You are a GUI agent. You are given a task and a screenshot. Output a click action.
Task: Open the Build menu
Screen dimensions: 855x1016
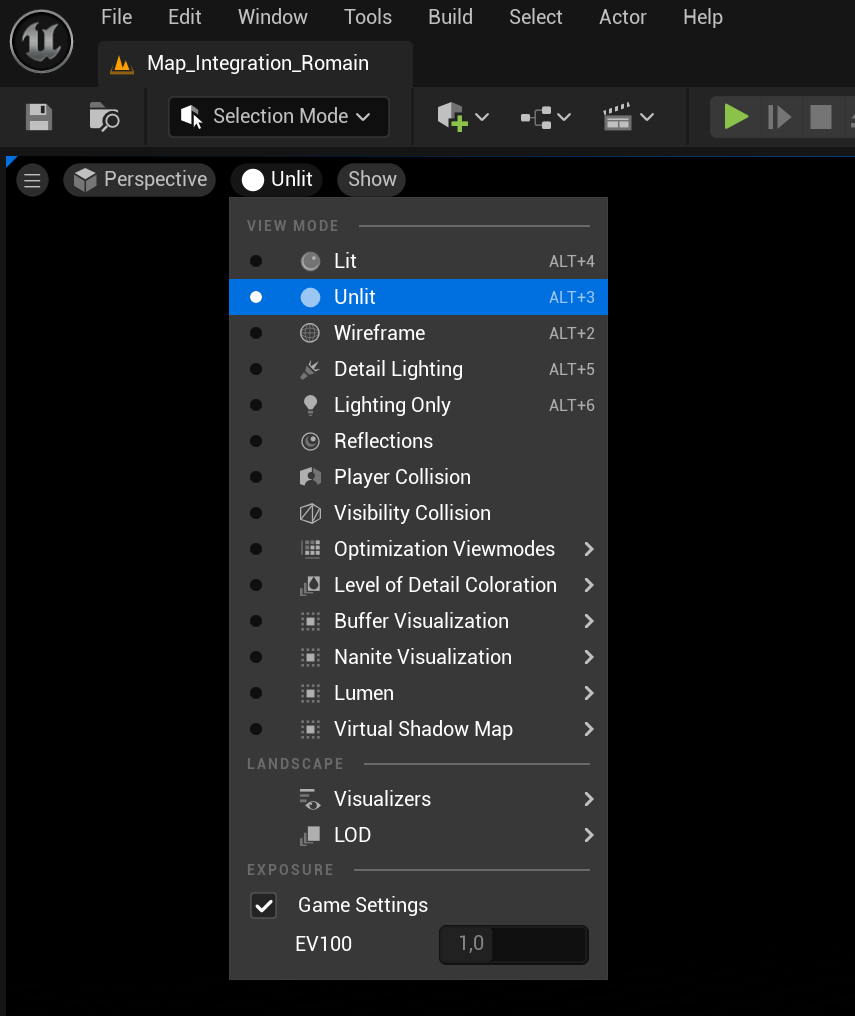450,17
